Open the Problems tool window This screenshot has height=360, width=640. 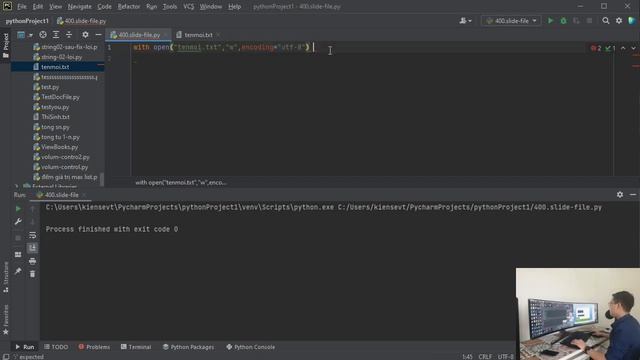coord(94,347)
